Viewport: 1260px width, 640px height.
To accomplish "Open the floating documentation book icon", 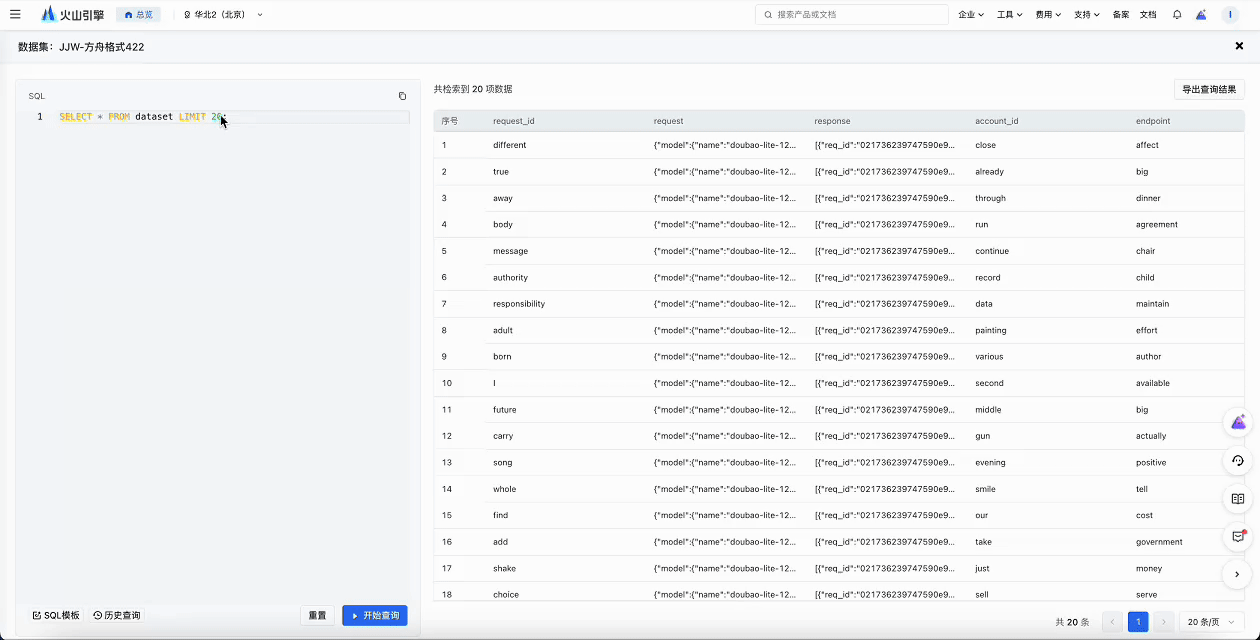I will [1237, 498].
